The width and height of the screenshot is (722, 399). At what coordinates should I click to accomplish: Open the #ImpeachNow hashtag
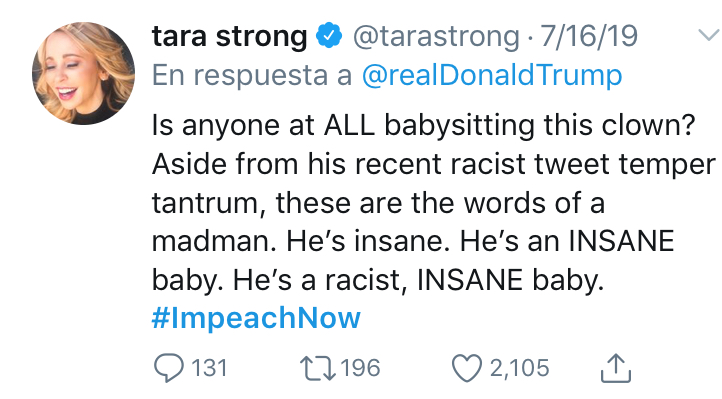pos(256,318)
